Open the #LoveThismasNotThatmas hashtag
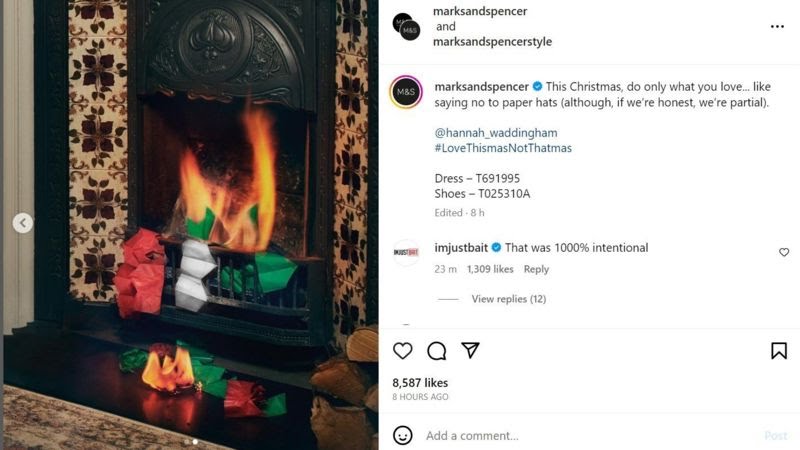The image size is (800, 450). point(503,148)
